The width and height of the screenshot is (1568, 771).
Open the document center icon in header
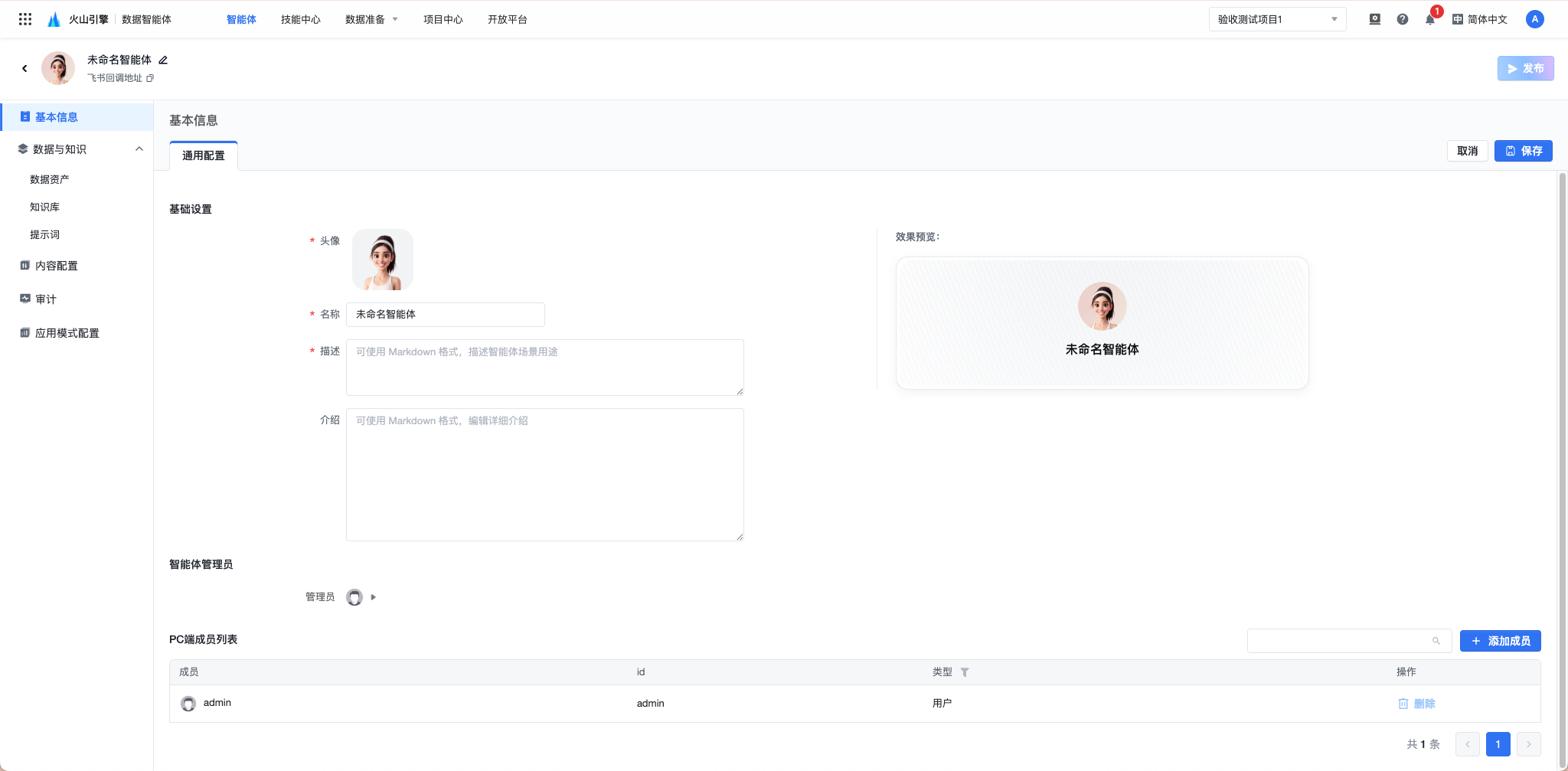point(1374,19)
